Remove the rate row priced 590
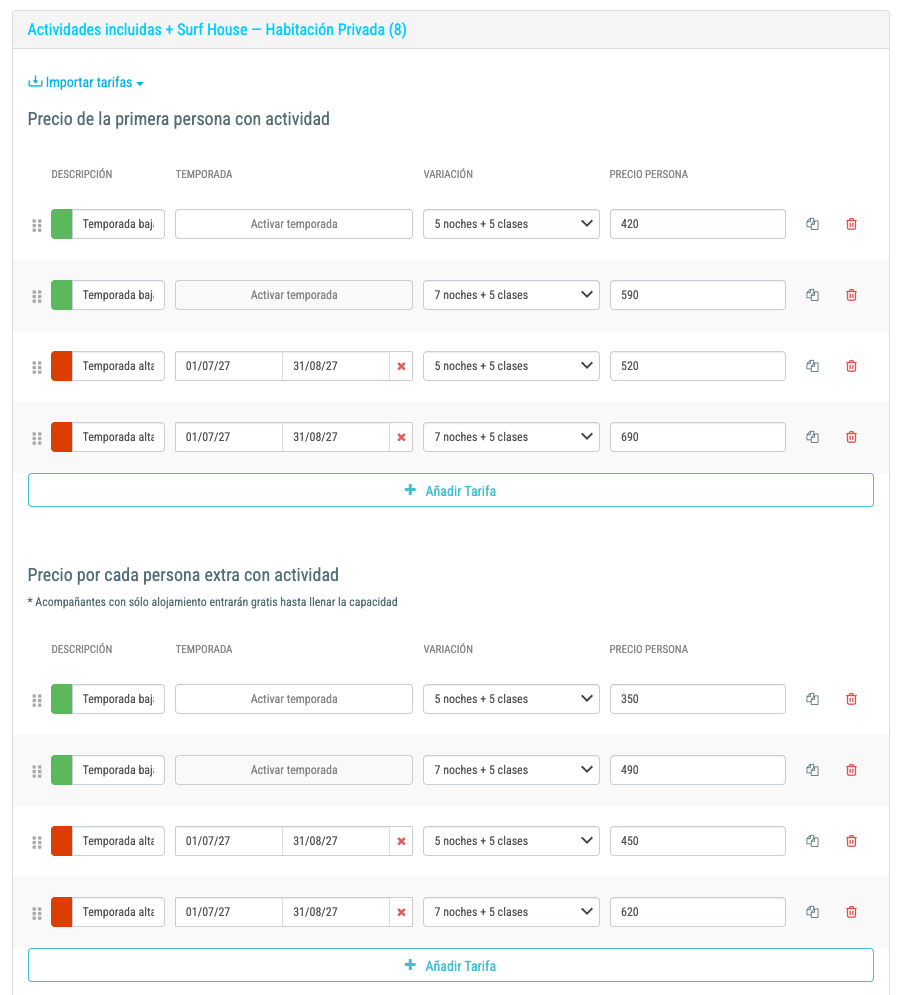 (x=852, y=295)
